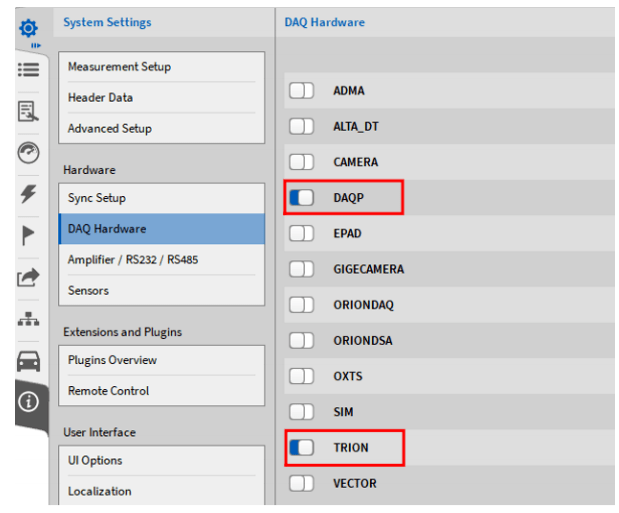Viewport: 619px width, 513px height.
Task: Turn off the TRION hardware toggle
Action: 301,448
